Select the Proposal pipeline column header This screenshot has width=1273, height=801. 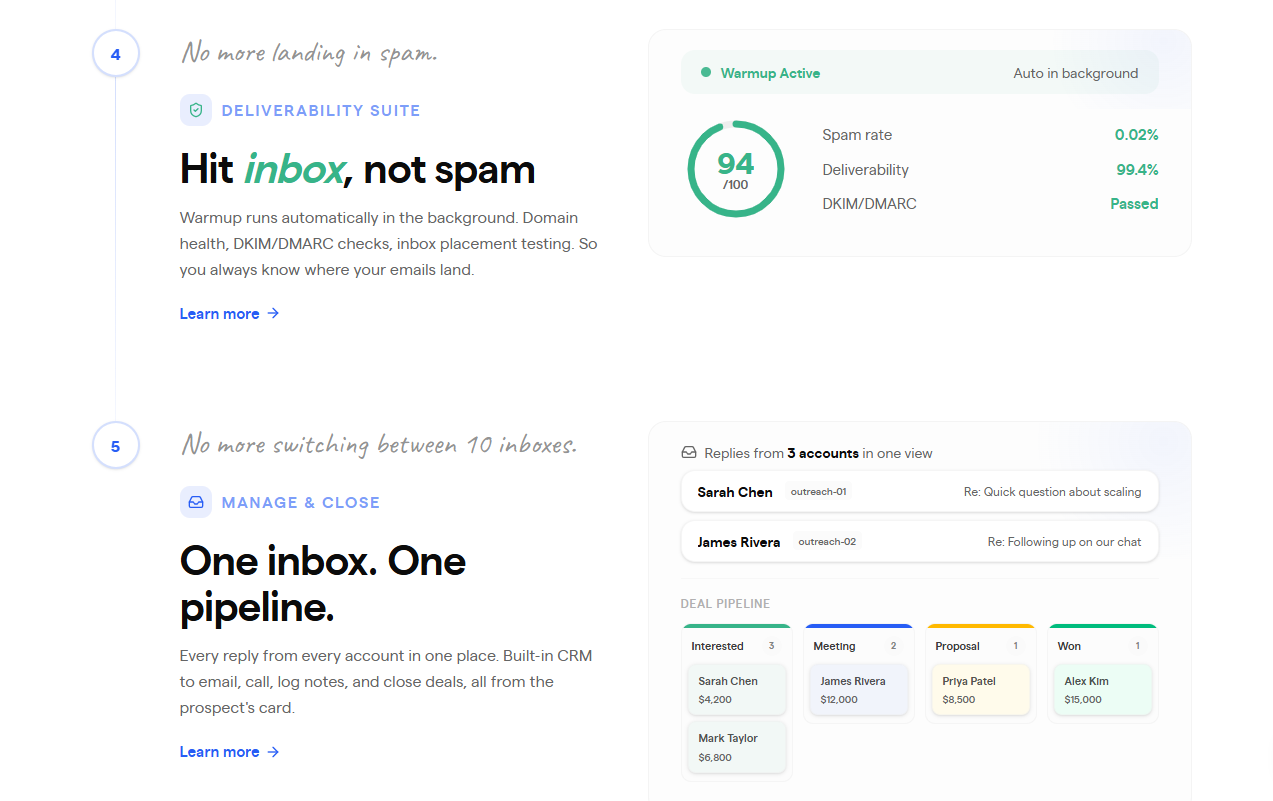(981, 645)
